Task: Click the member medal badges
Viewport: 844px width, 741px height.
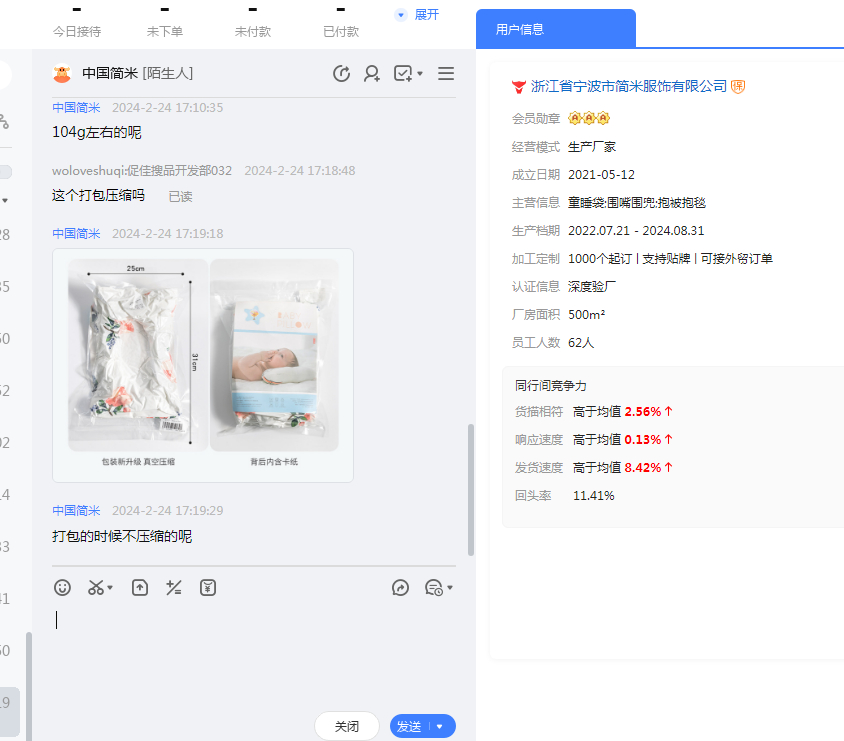Action: click(589, 118)
